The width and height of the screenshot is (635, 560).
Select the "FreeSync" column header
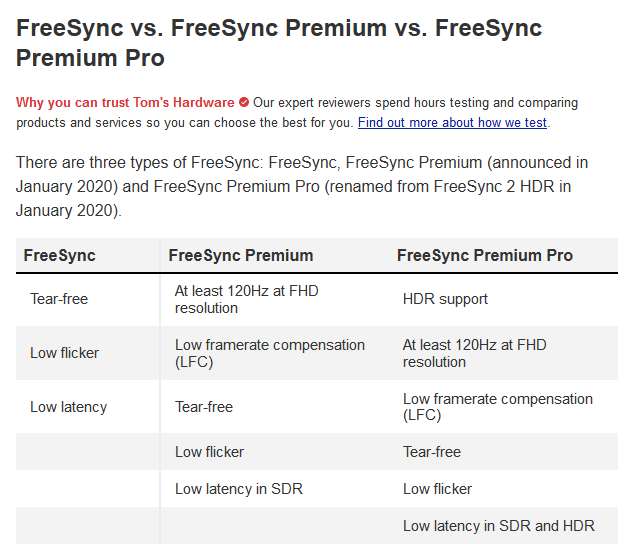(x=60, y=256)
